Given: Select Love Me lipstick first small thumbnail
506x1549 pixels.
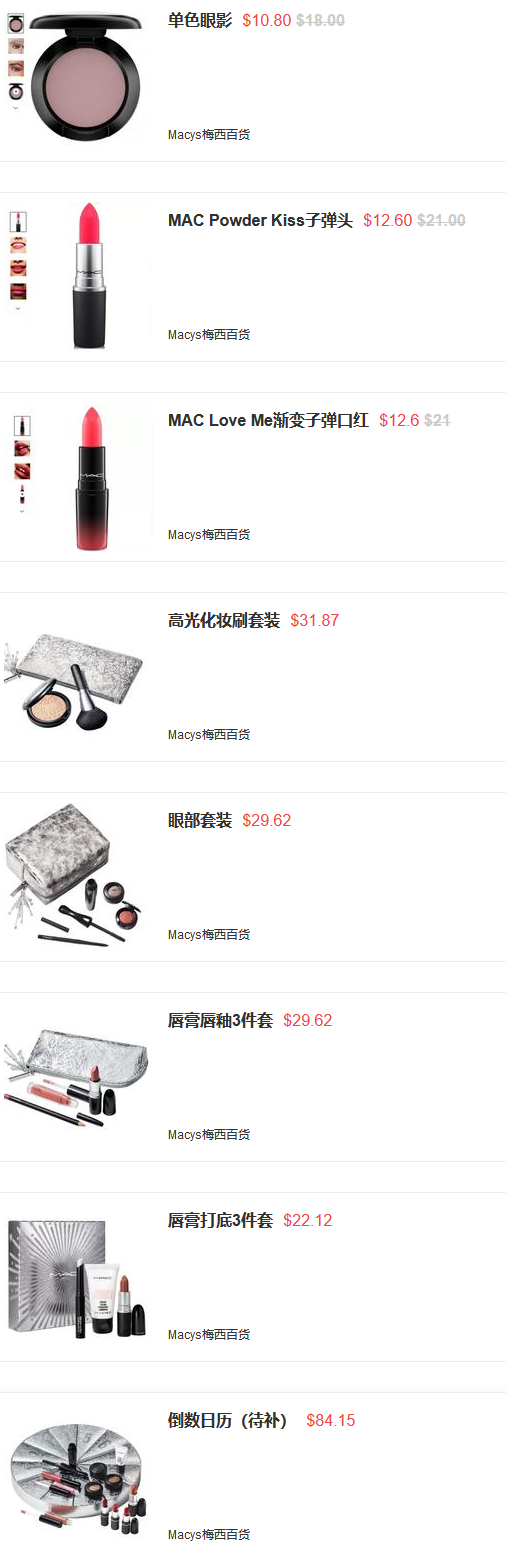Looking at the screenshot, I should point(22,425).
